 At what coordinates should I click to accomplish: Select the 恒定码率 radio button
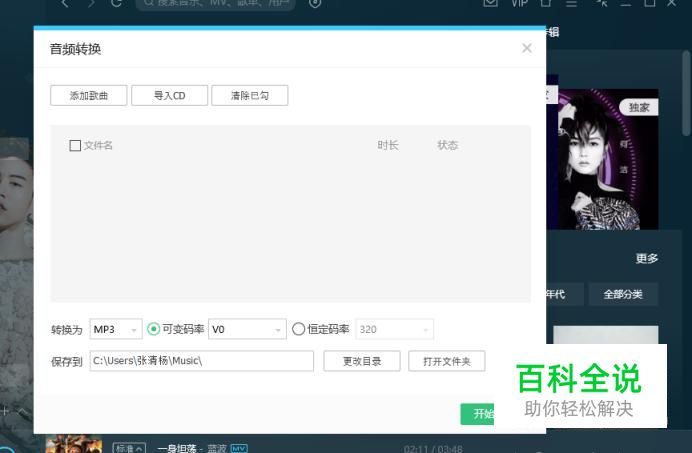pos(298,329)
